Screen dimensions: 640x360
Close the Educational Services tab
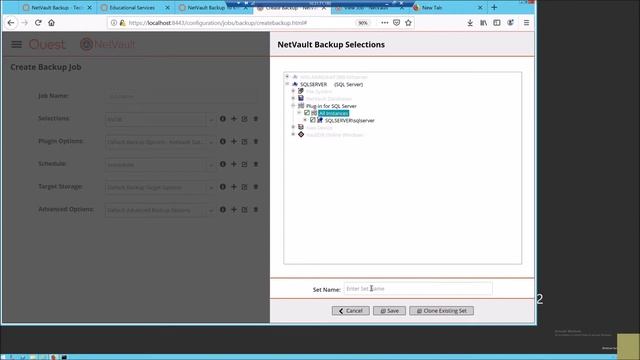[167, 7]
